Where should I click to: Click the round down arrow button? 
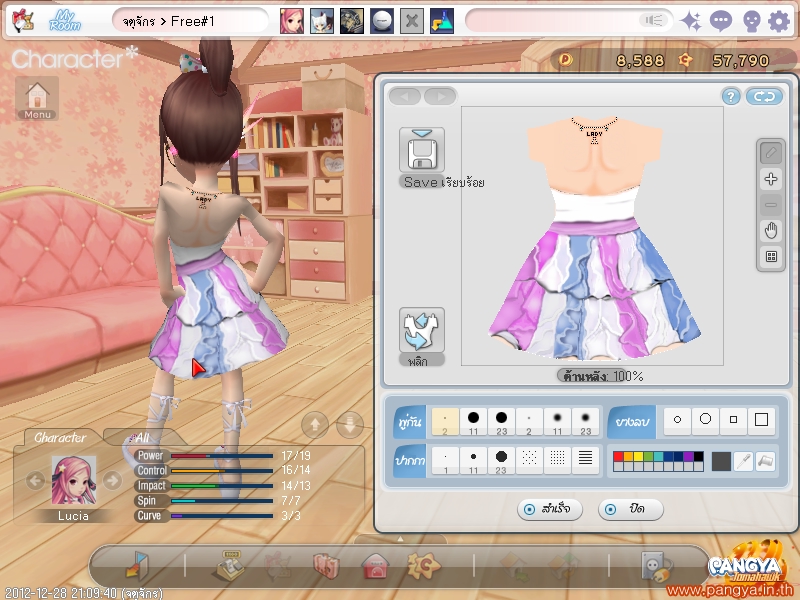pyautogui.click(x=350, y=424)
